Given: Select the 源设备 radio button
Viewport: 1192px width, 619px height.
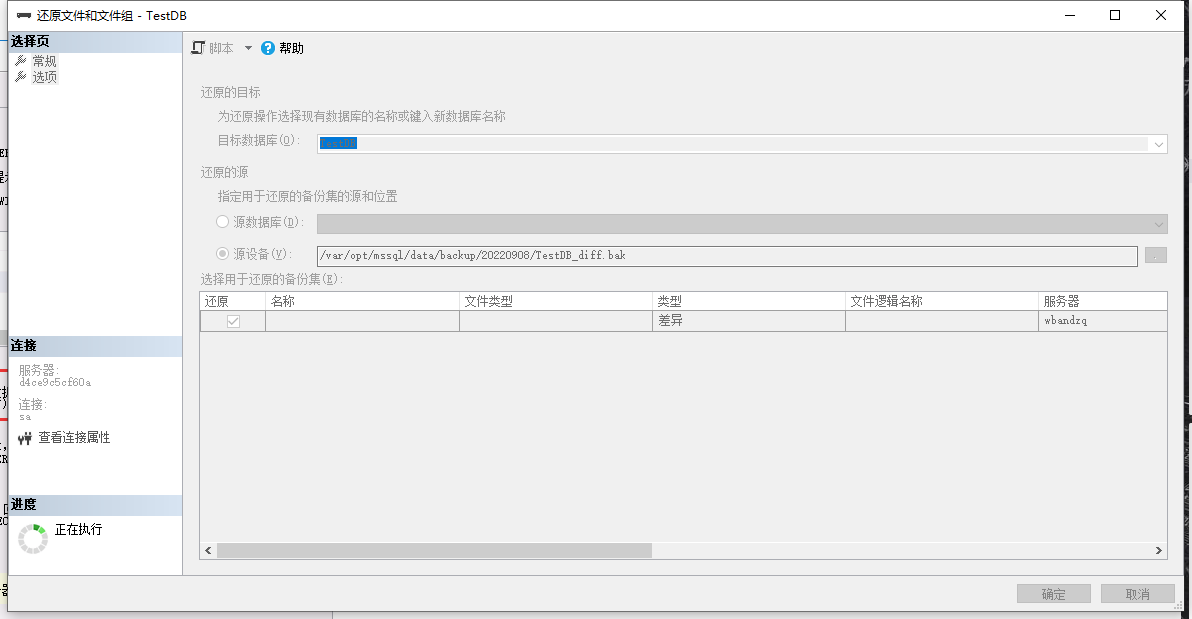Looking at the screenshot, I should click(x=223, y=253).
